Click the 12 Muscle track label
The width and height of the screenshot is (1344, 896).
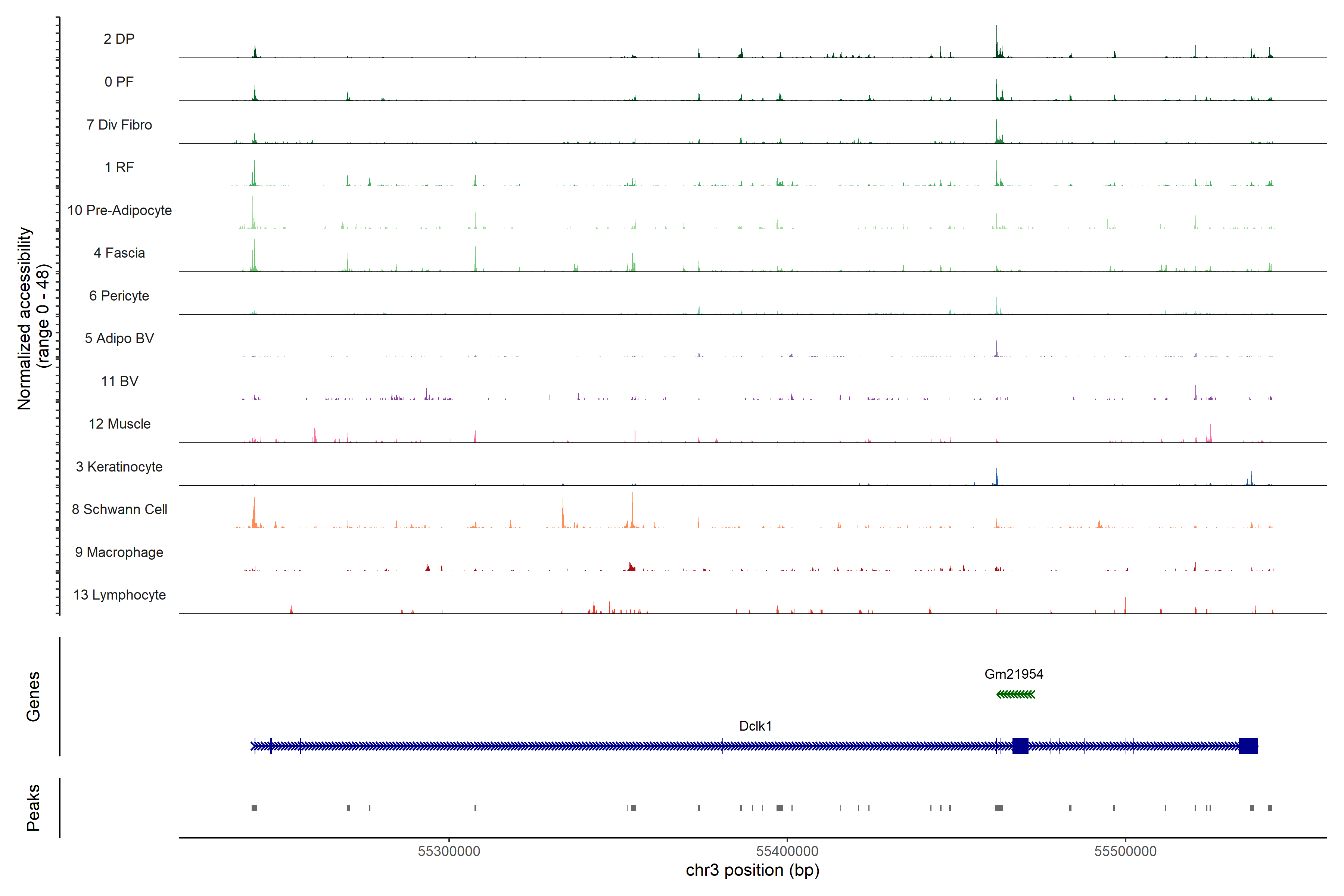(119, 424)
